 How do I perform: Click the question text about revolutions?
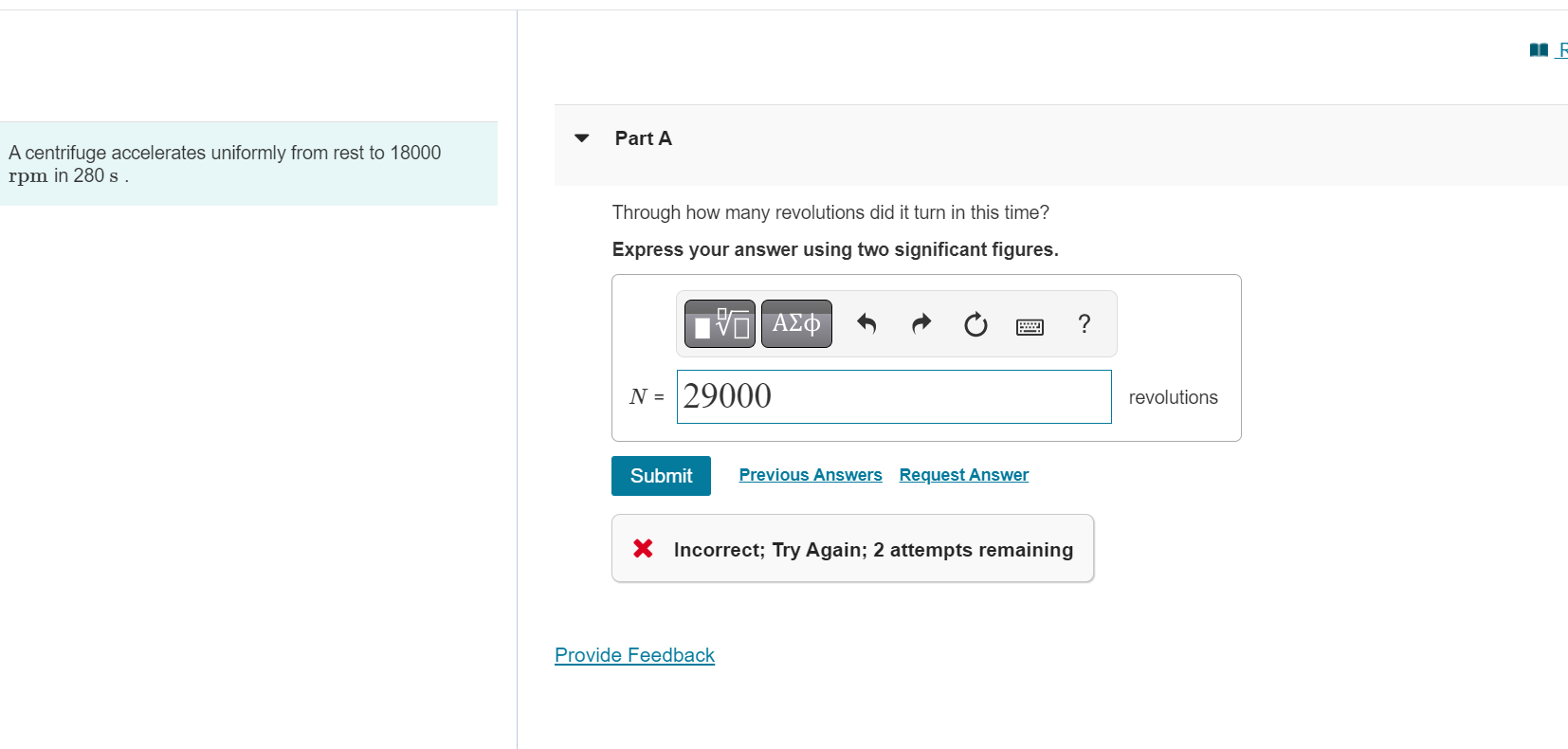(x=830, y=212)
